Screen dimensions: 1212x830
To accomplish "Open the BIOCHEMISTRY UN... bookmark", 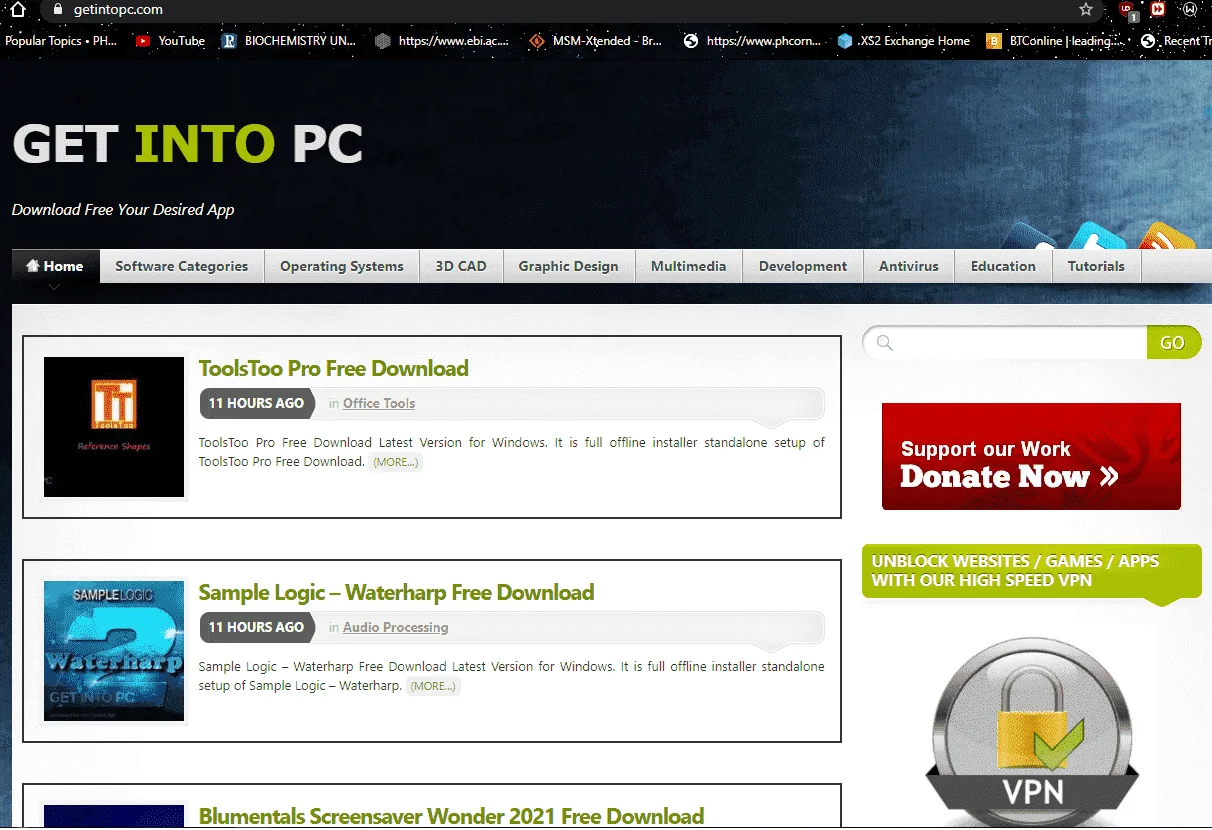I will [288, 41].
